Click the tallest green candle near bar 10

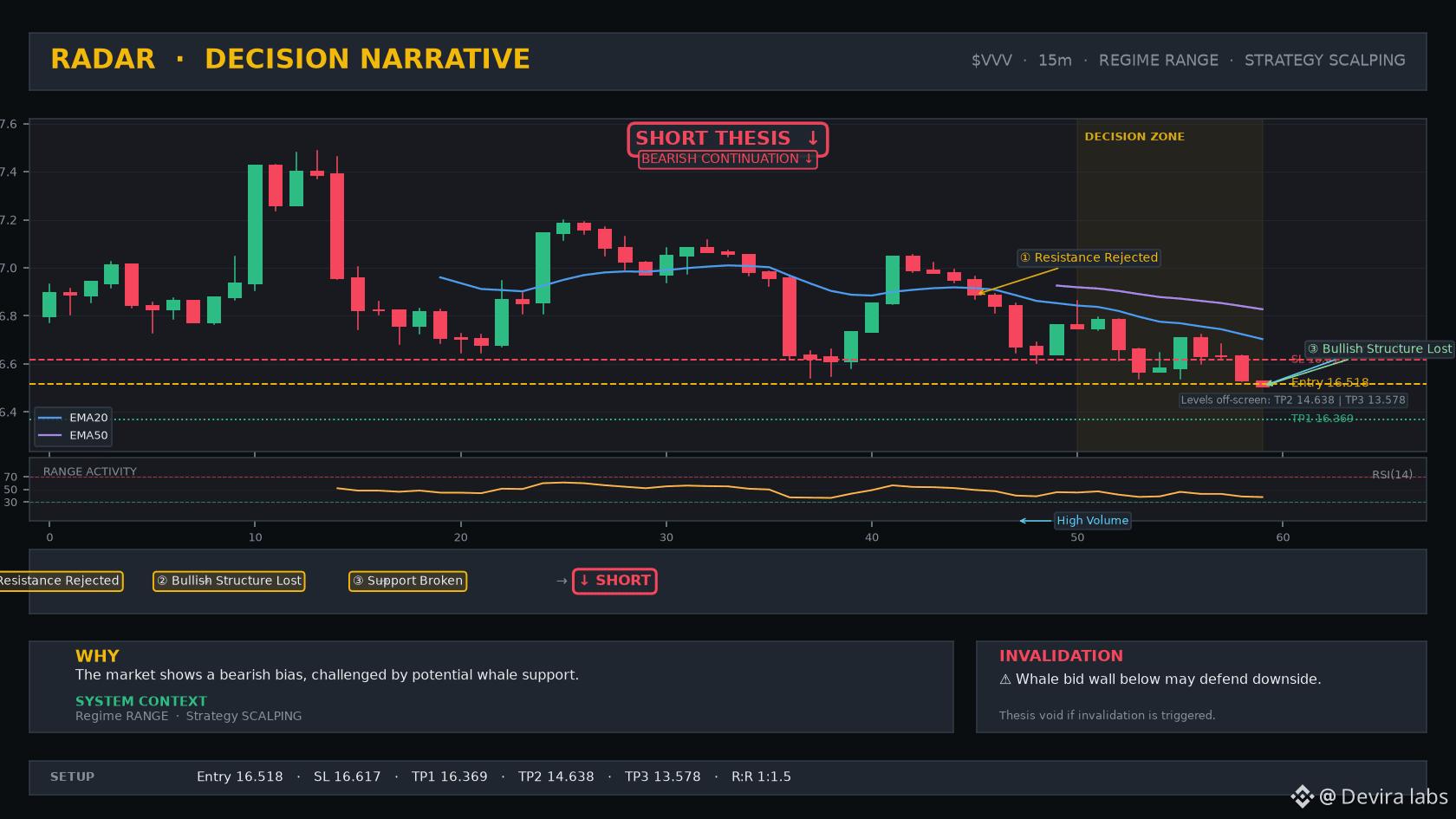click(x=255, y=224)
